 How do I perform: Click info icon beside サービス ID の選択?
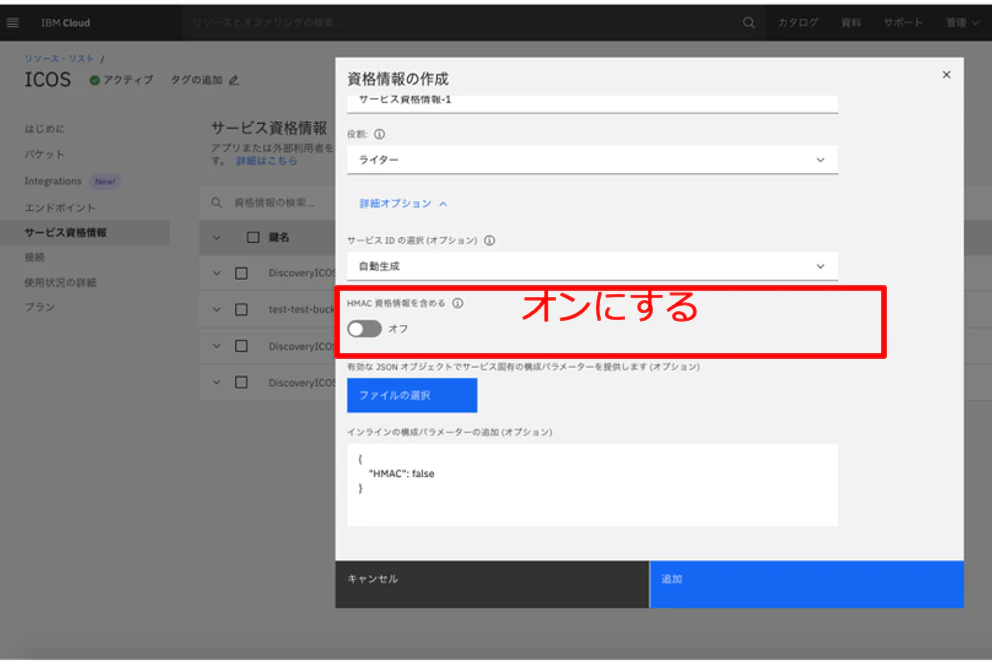tap(490, 240)
